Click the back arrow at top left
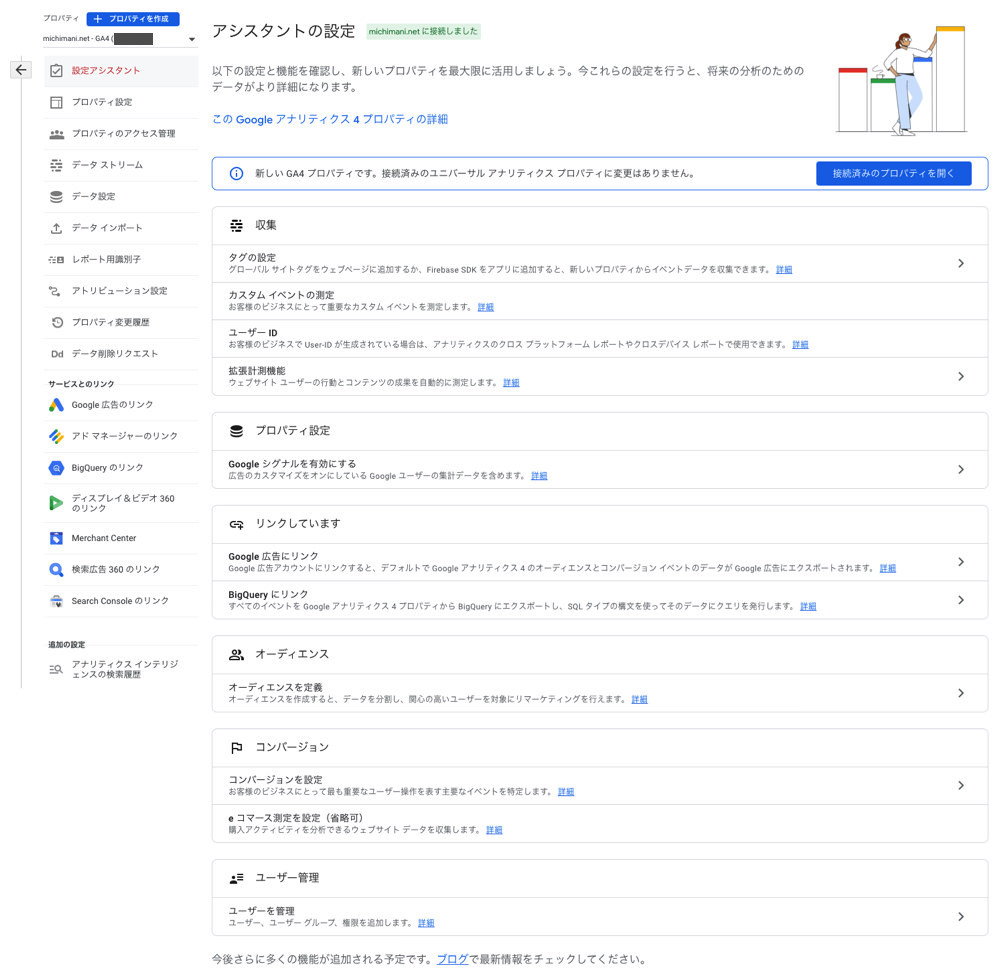Screen dimensions: 1000x973 21,68
